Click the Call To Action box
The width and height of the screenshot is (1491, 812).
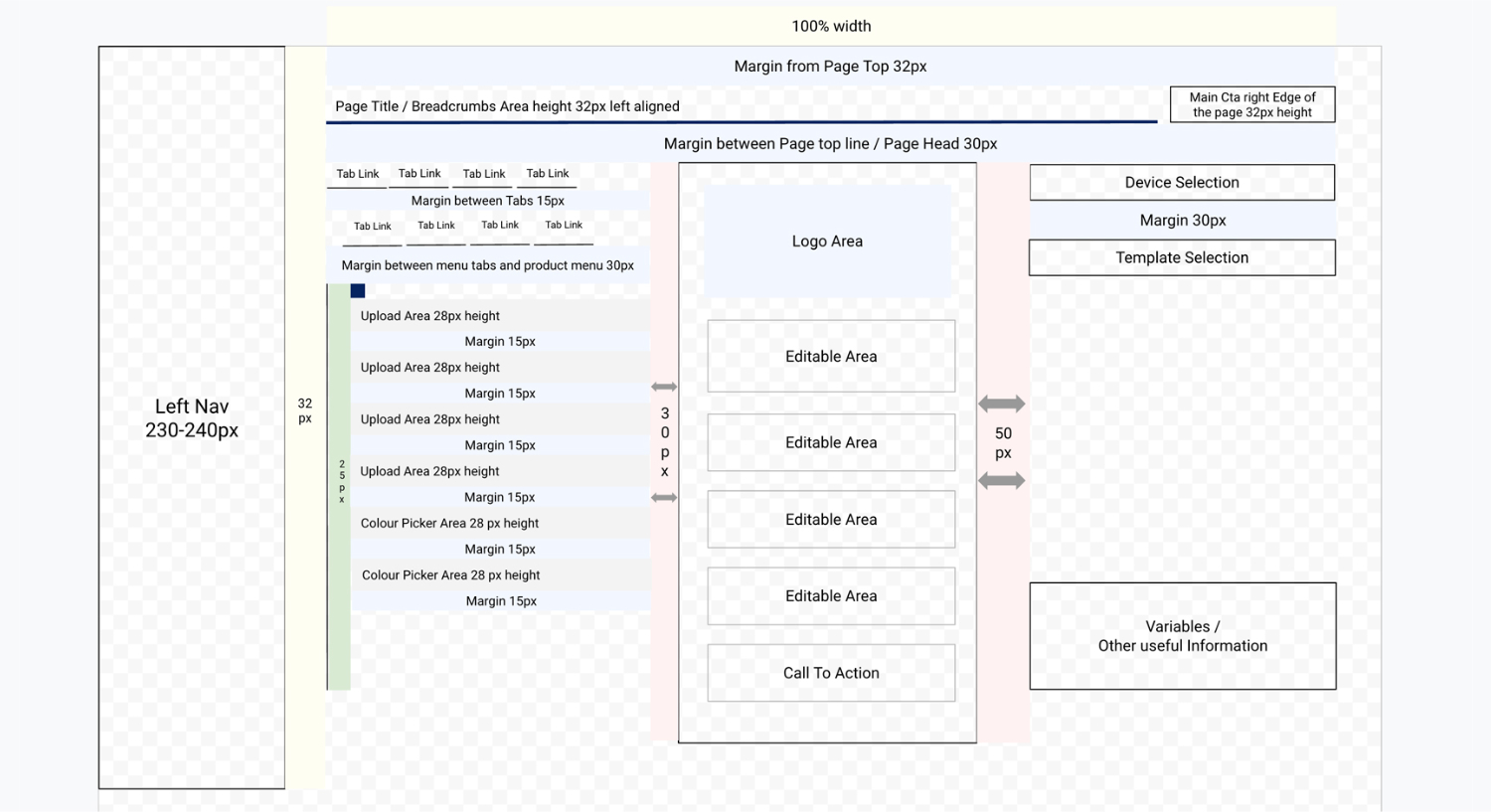coord(831,673)
